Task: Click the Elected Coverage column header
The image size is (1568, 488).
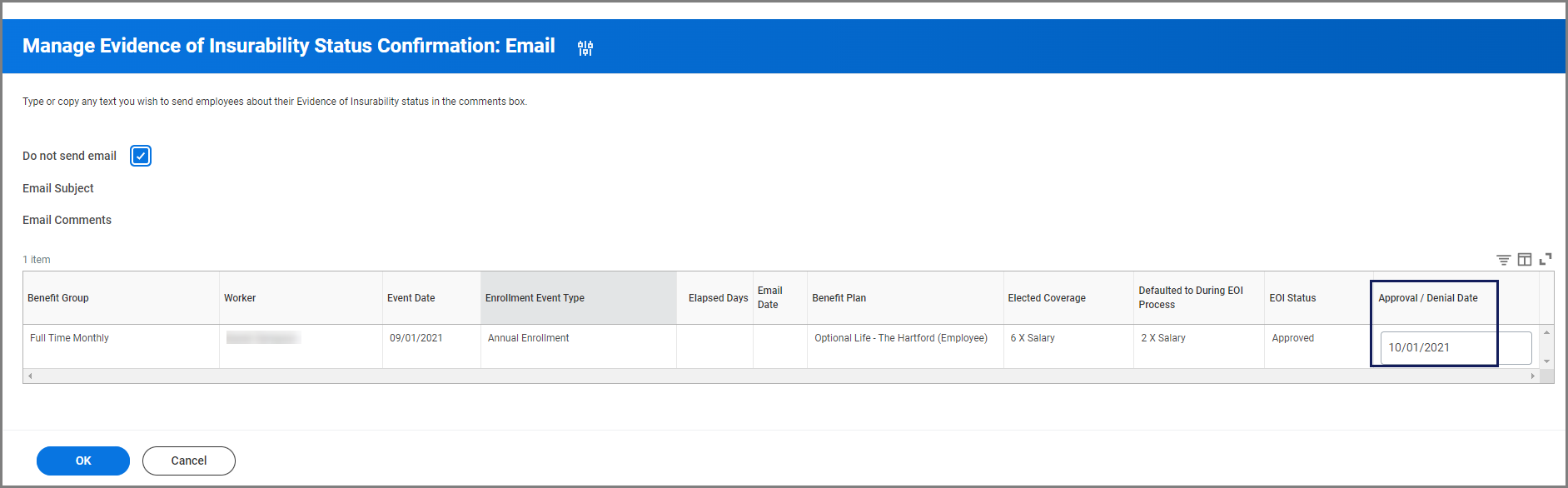Action: 1047,298
